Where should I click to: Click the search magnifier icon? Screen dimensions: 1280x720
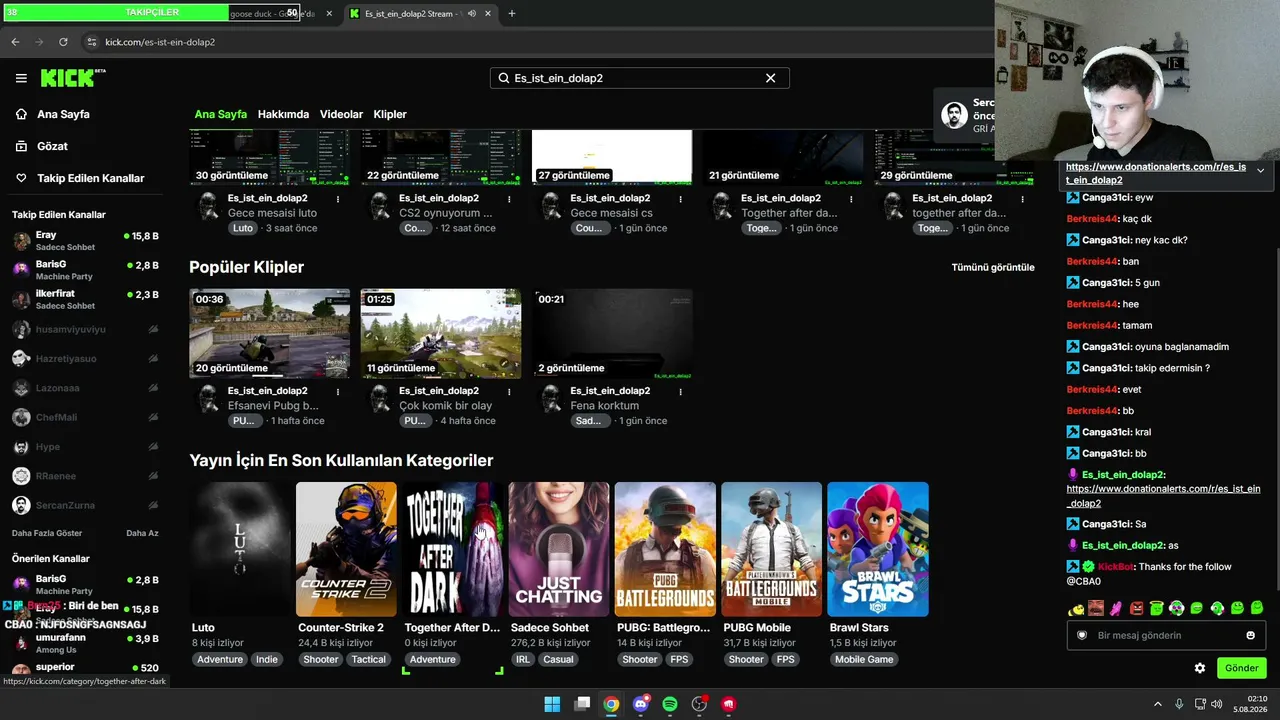tap(503, 78)
